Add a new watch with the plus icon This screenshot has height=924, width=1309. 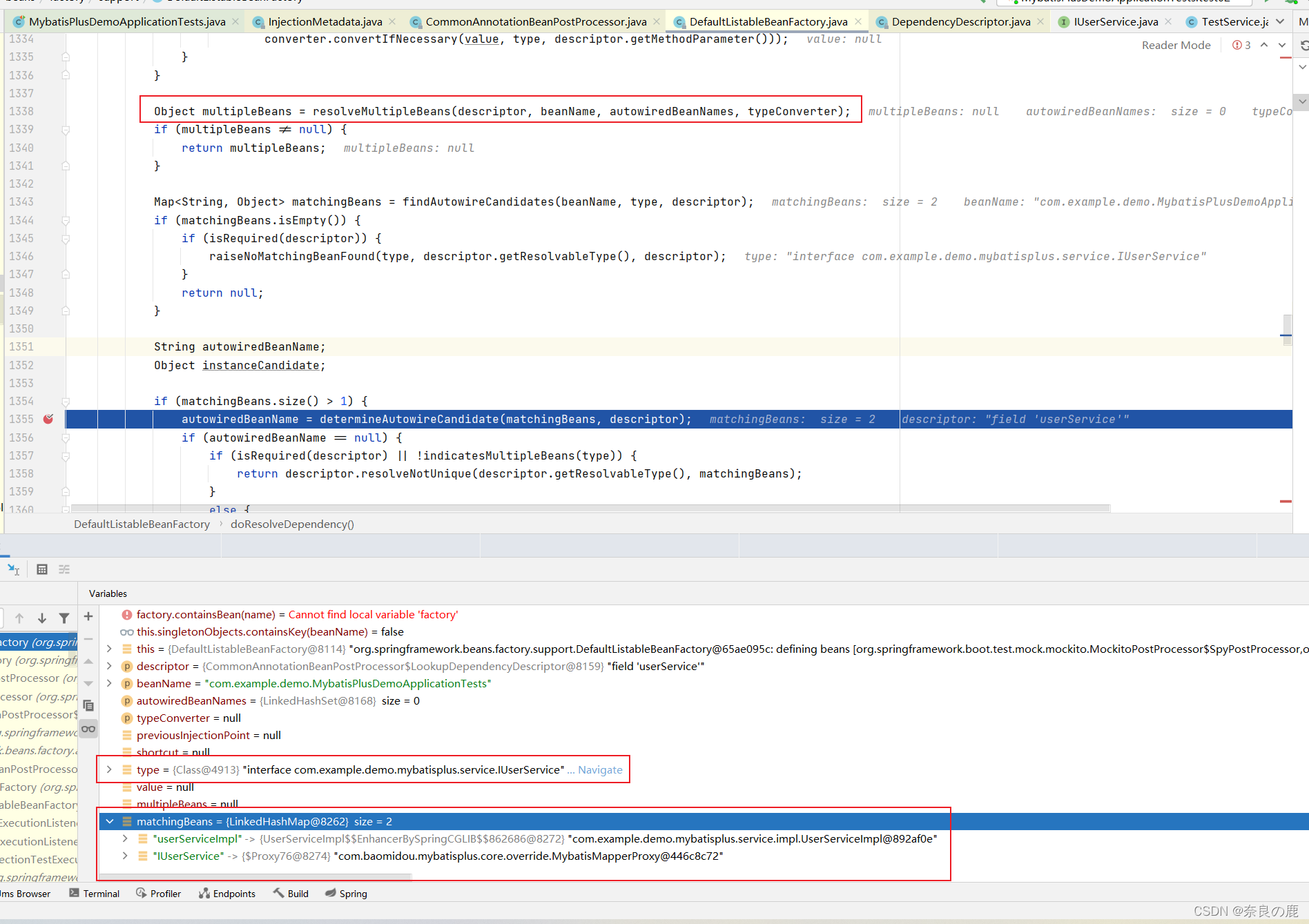tap(88, 616)
